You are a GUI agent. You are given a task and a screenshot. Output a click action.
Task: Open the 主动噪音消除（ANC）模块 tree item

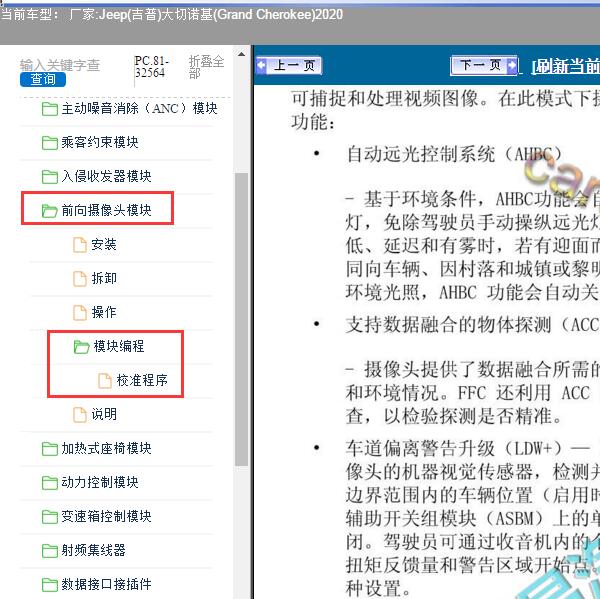(139, 108)
